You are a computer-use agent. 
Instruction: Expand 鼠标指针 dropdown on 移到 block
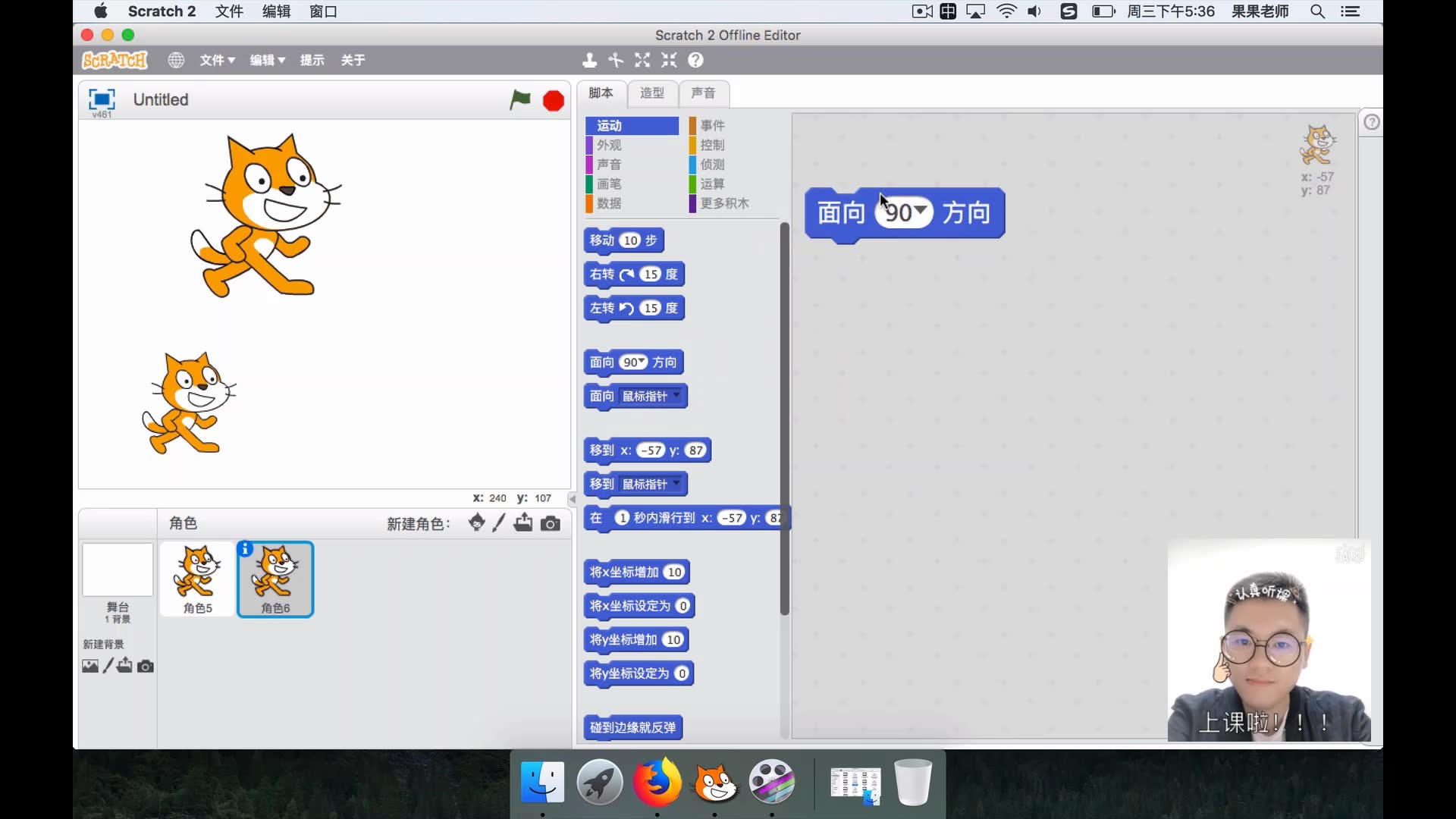click(x=676, y=483)
